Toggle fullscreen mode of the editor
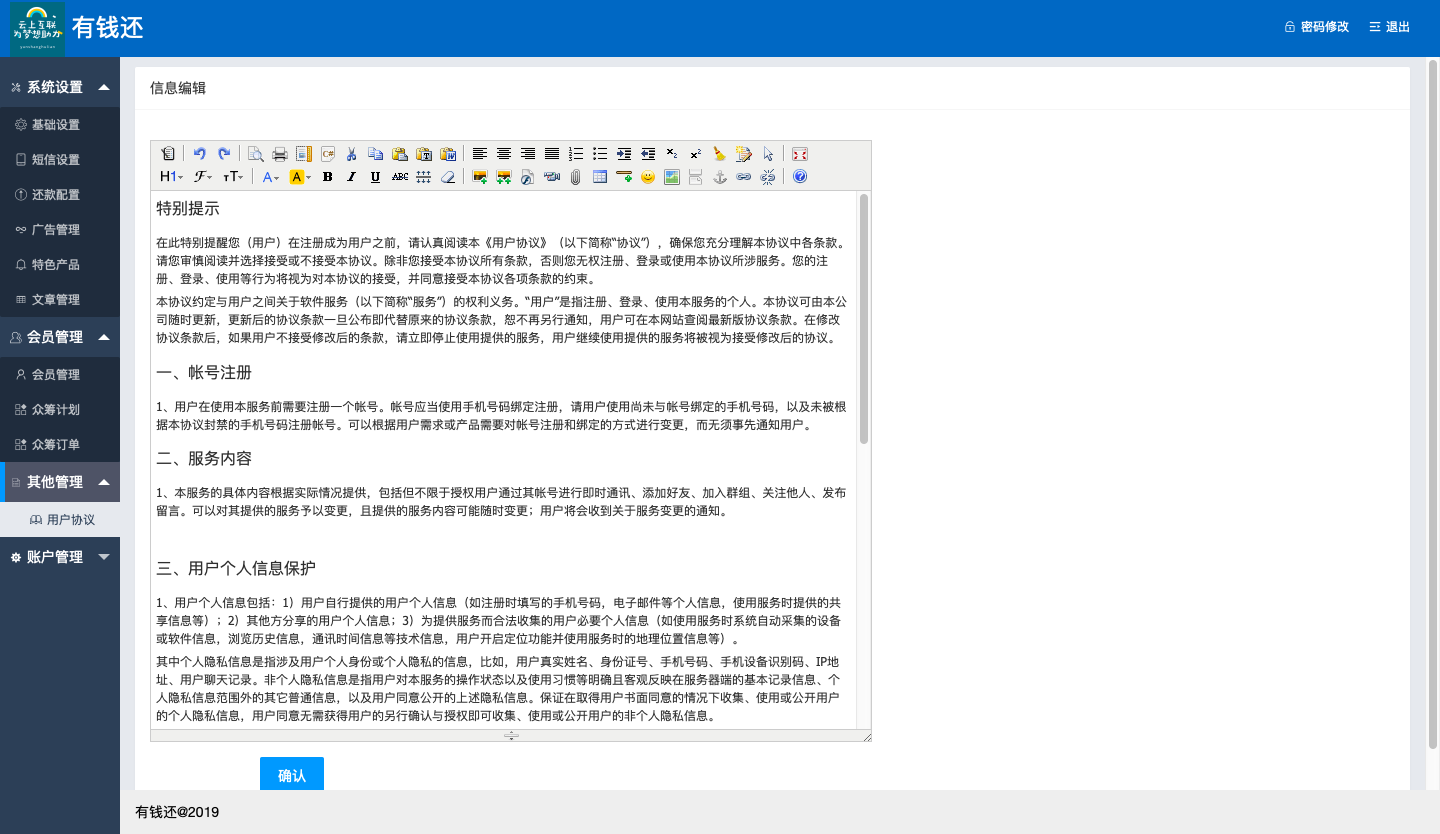1440x834 pixels. tap(800, 154)
